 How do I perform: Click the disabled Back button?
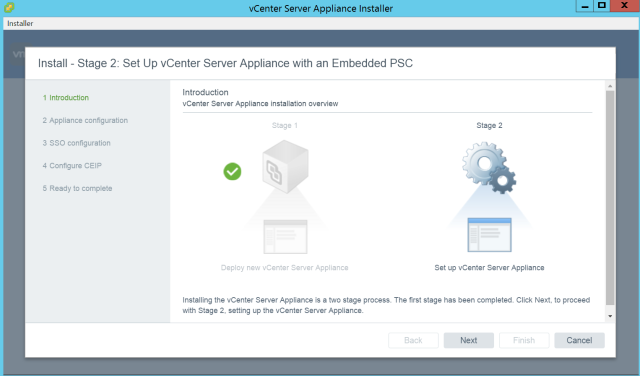[x=413, y=340]
